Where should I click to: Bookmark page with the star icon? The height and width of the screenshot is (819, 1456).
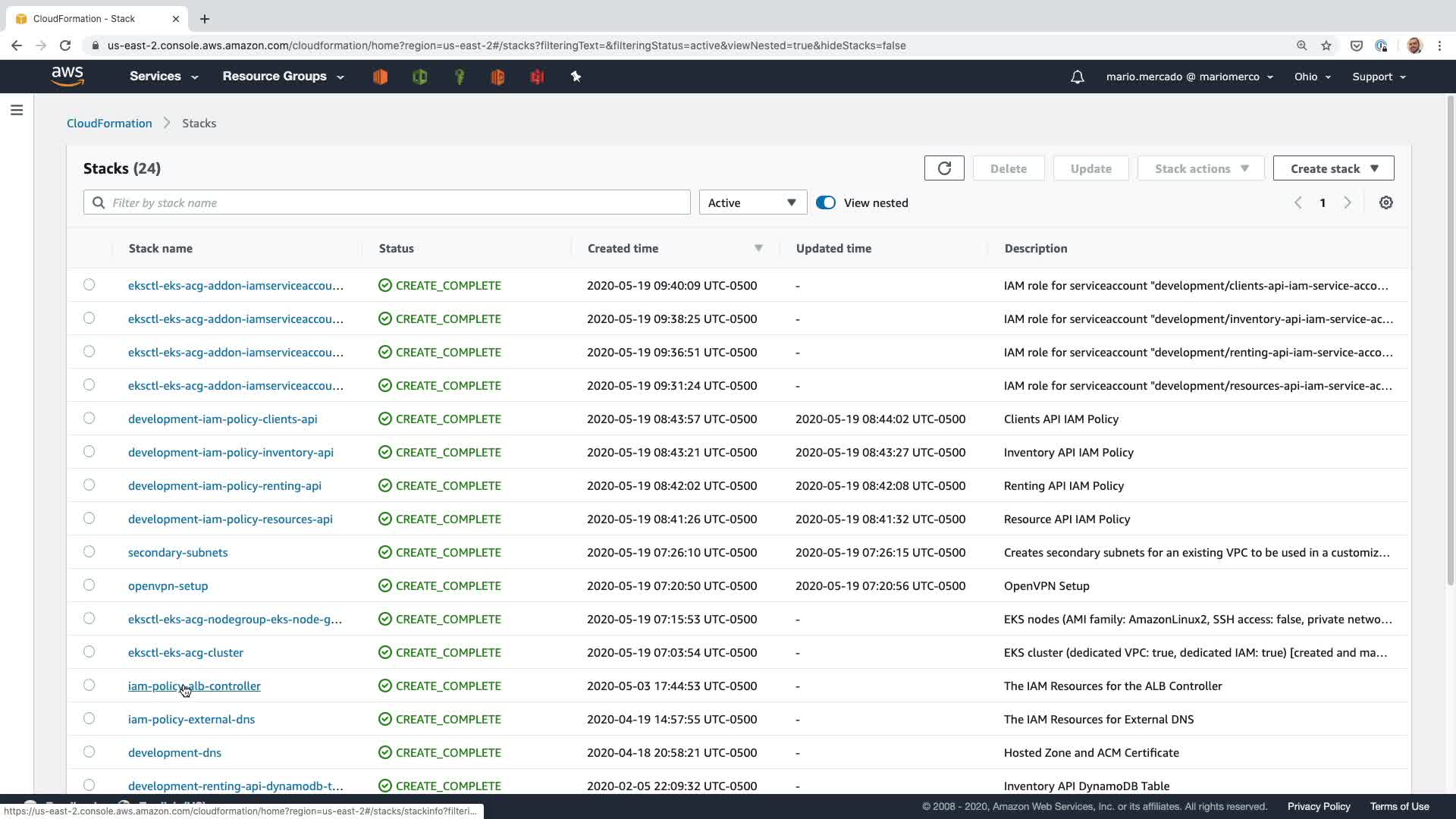click(1326, 45)
